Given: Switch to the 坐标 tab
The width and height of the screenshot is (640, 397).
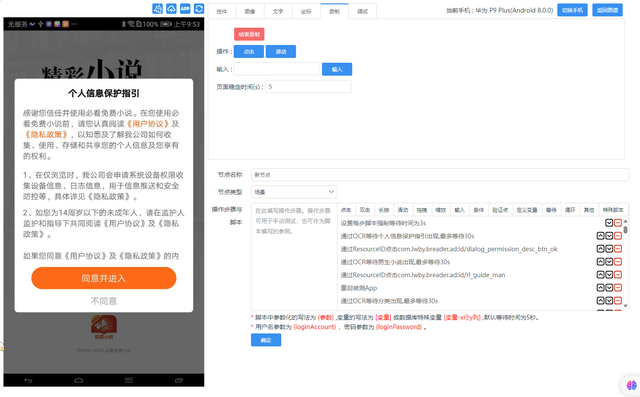Looking at the screenshot, I should click(306, 11).
